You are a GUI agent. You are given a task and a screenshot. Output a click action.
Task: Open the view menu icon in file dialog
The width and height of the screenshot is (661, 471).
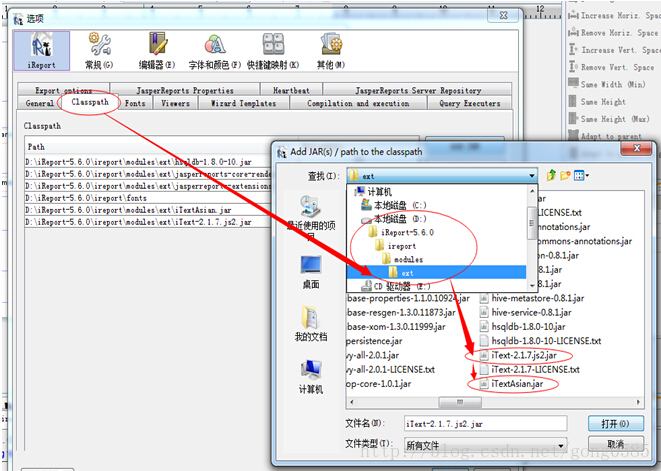[x=581, y=175]
